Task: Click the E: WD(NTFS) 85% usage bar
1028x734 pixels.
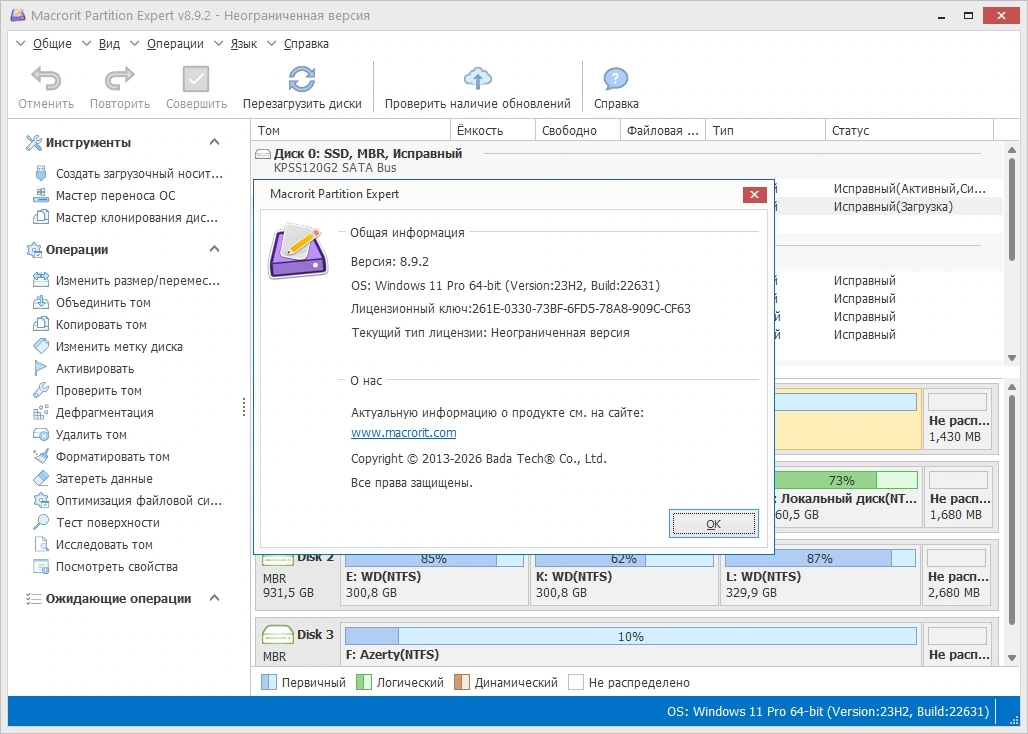Action: pos(434,559)
